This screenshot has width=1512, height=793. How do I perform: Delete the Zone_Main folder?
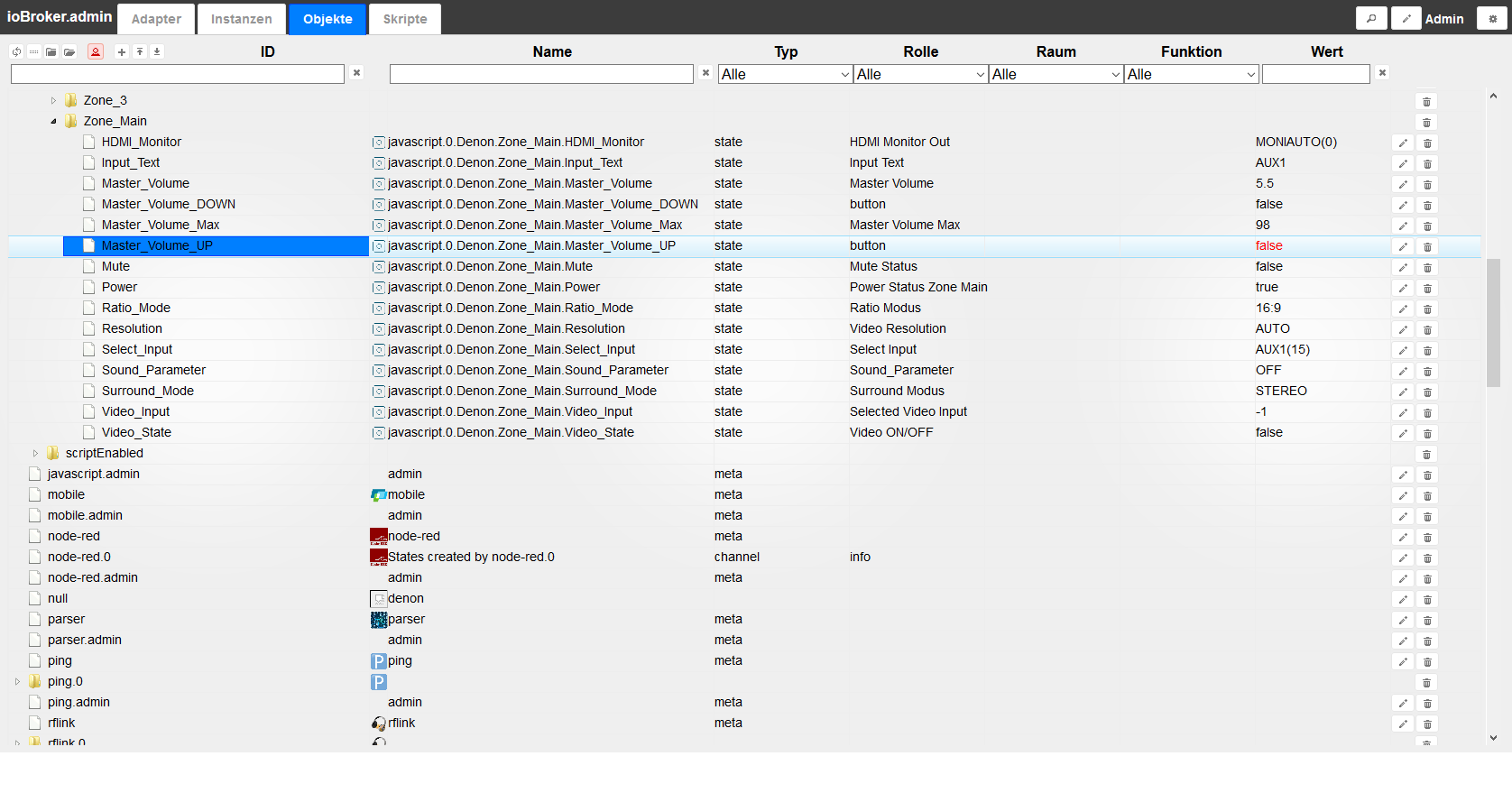click(x=1426, y=122)
